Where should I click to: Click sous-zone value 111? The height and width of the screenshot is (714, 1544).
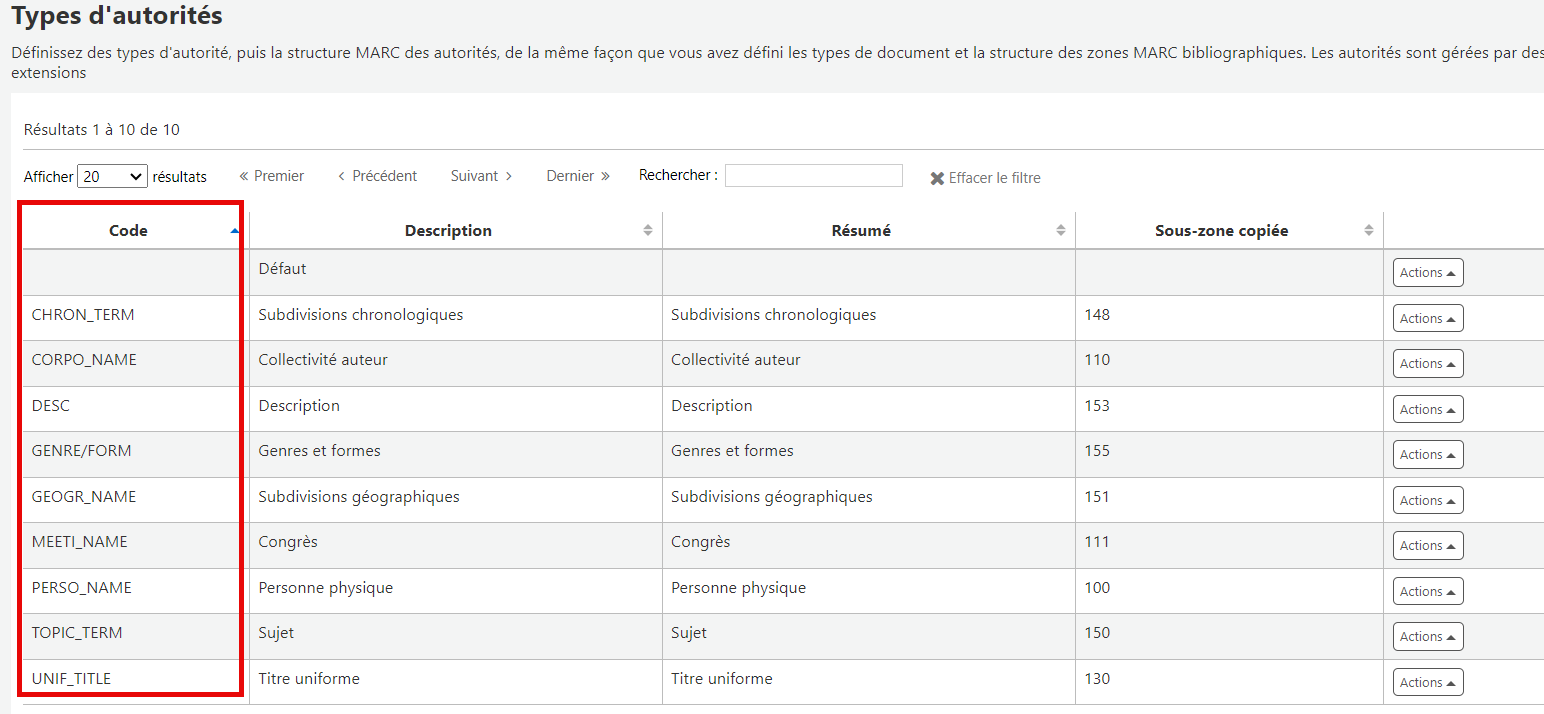tap(1097, 542)
